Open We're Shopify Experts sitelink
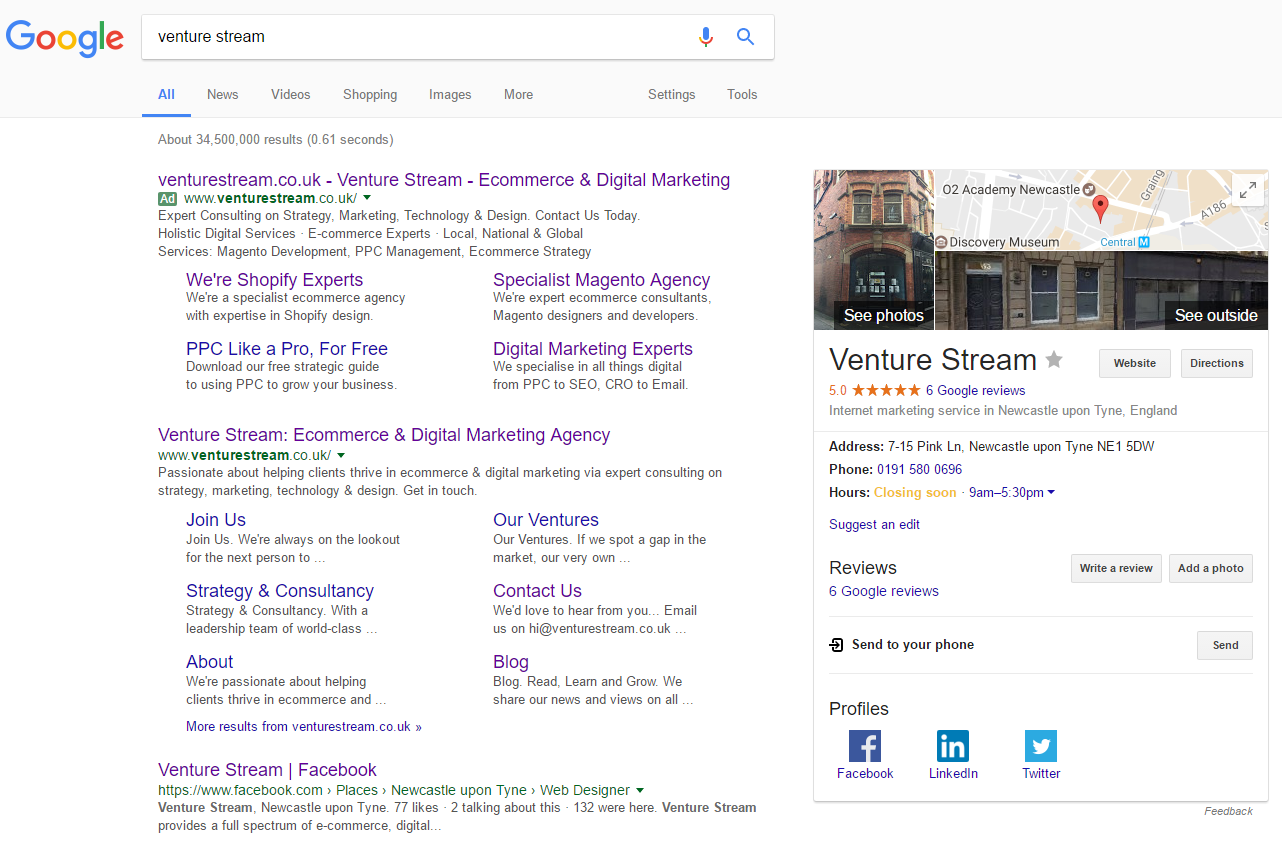The image size is (1282, 844). click(274, 280)
